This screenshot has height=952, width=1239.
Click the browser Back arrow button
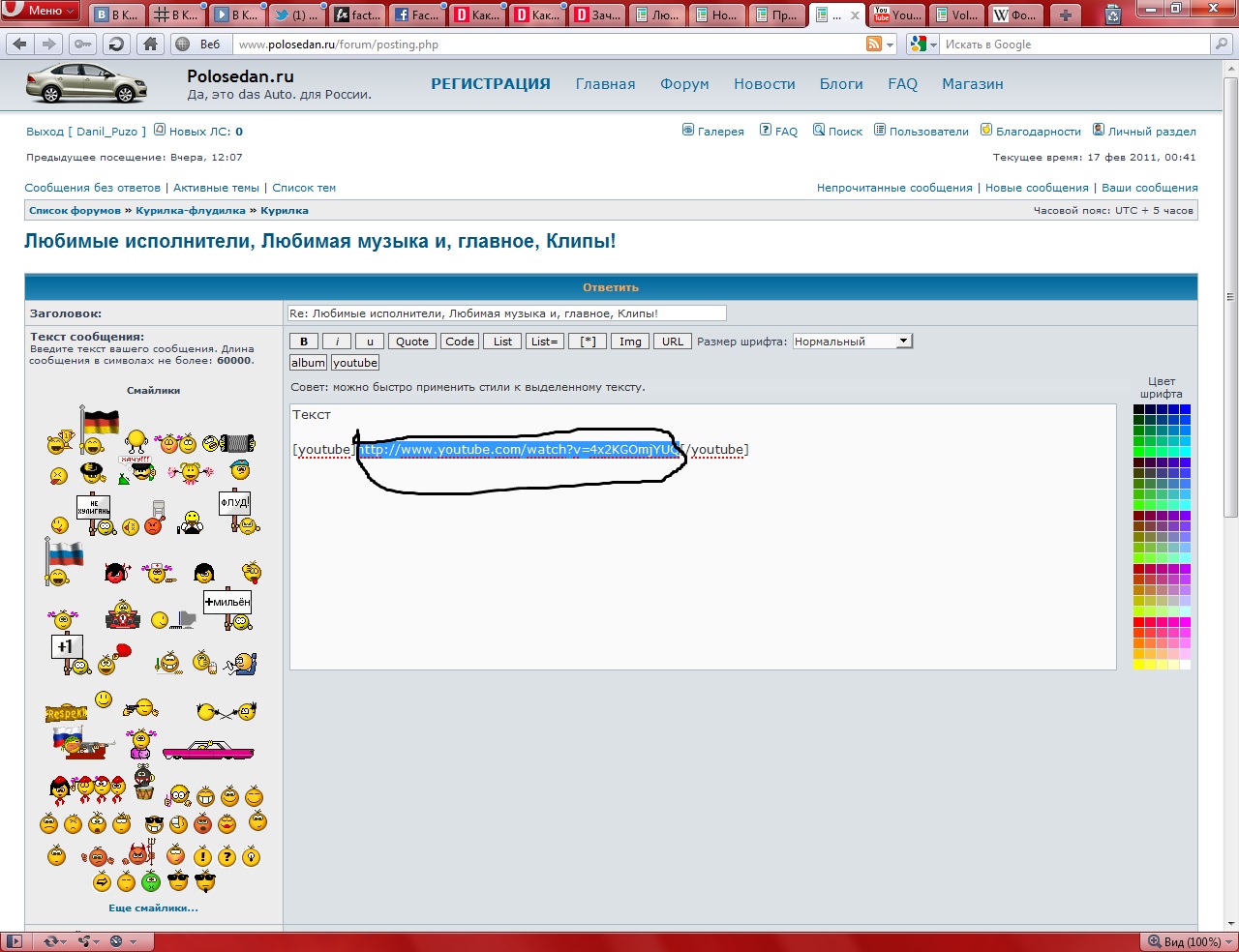pos(20,45)
